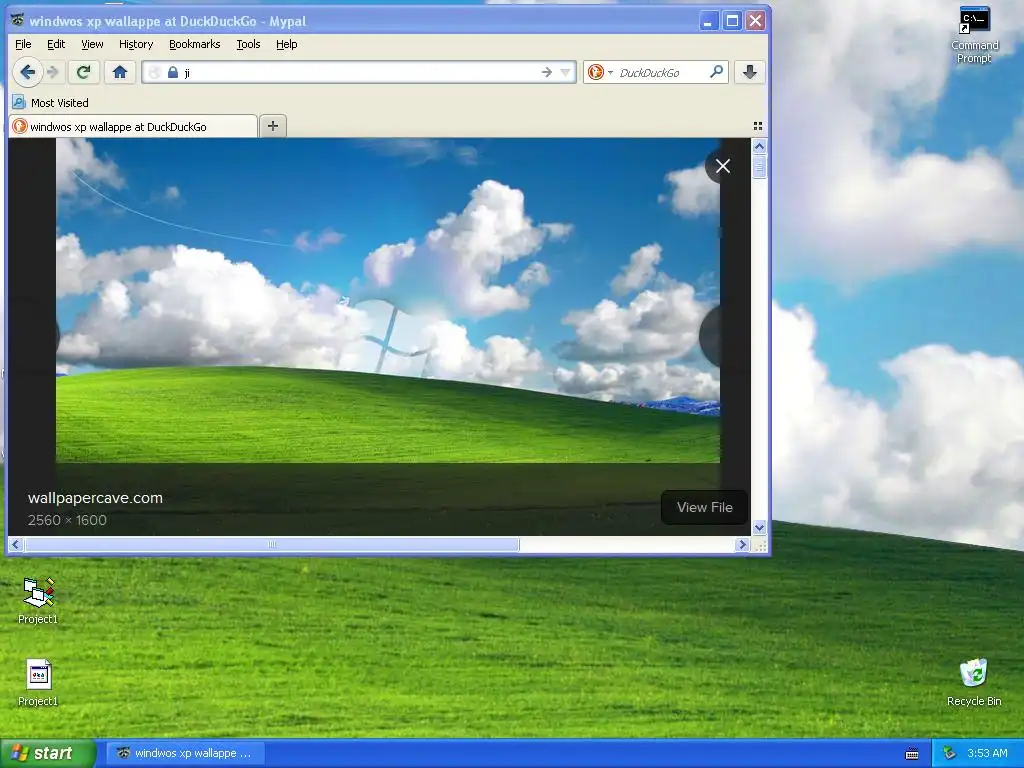1024x768 pixels.
Task: Open the wallpapercave.com source link
Action: [95, 498]
